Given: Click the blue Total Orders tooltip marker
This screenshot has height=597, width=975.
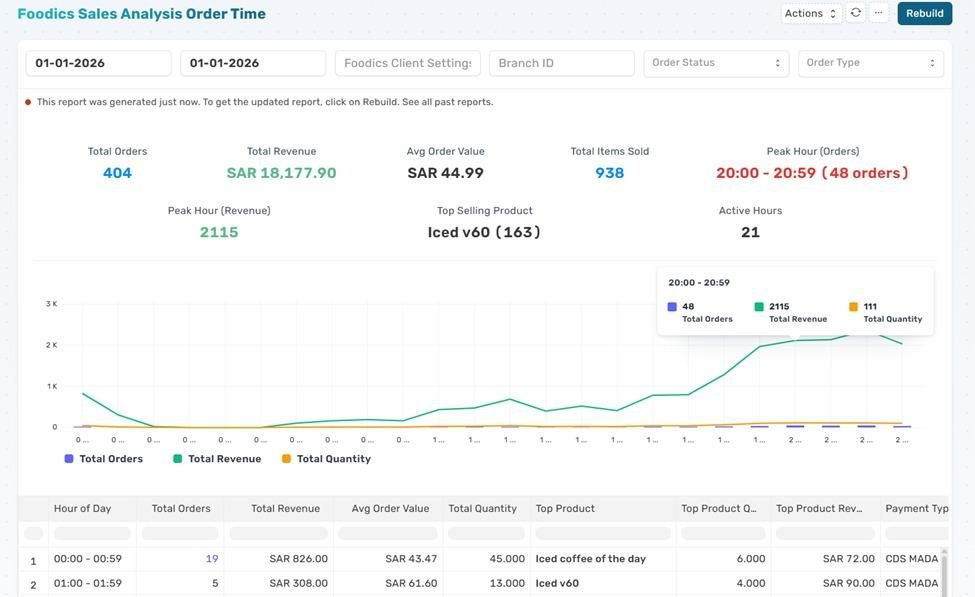Looking at the screenshot, I should [x=672, y=307].
